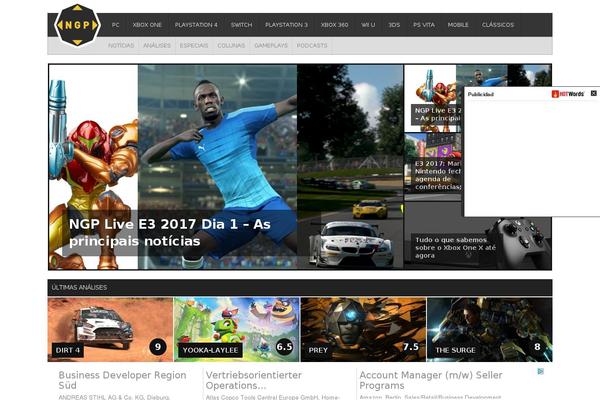The height and width of the screenshot is (400, 600).
Task: Open the YOOKA-LAYLEE review card
Action: [x=237, y=330]
